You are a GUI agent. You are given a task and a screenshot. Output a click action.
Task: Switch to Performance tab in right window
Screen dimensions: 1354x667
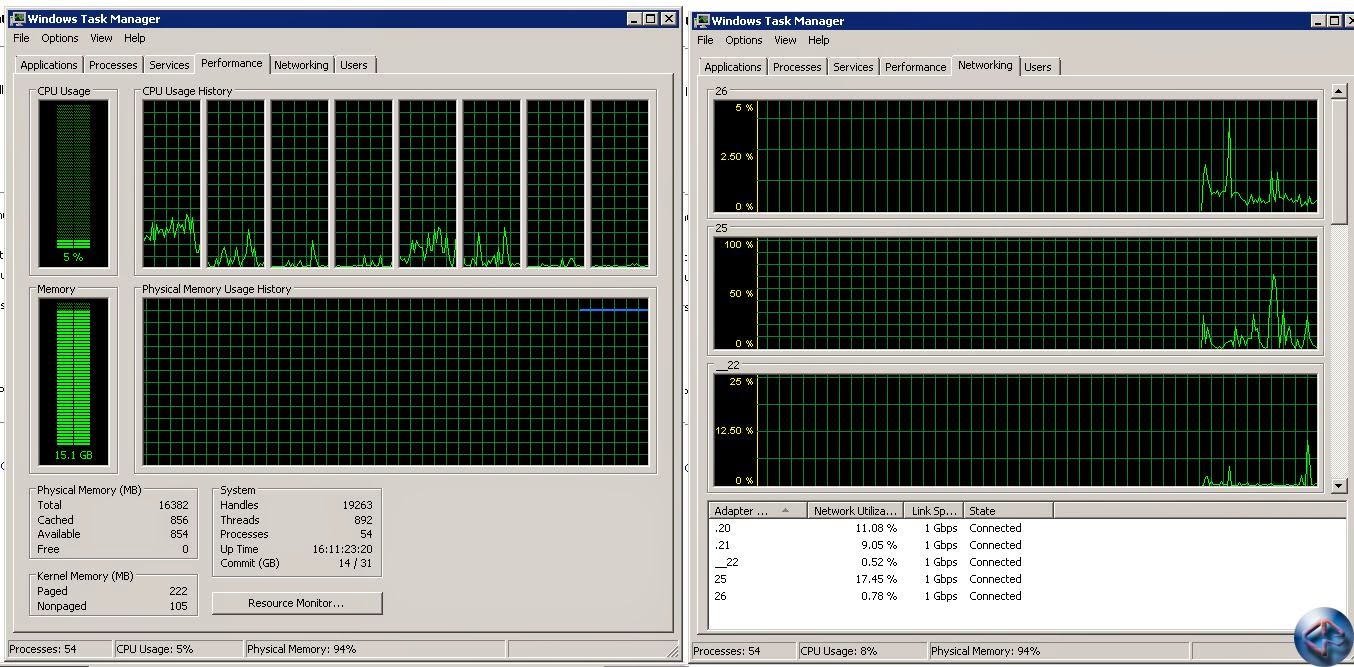tap(915, 67)
